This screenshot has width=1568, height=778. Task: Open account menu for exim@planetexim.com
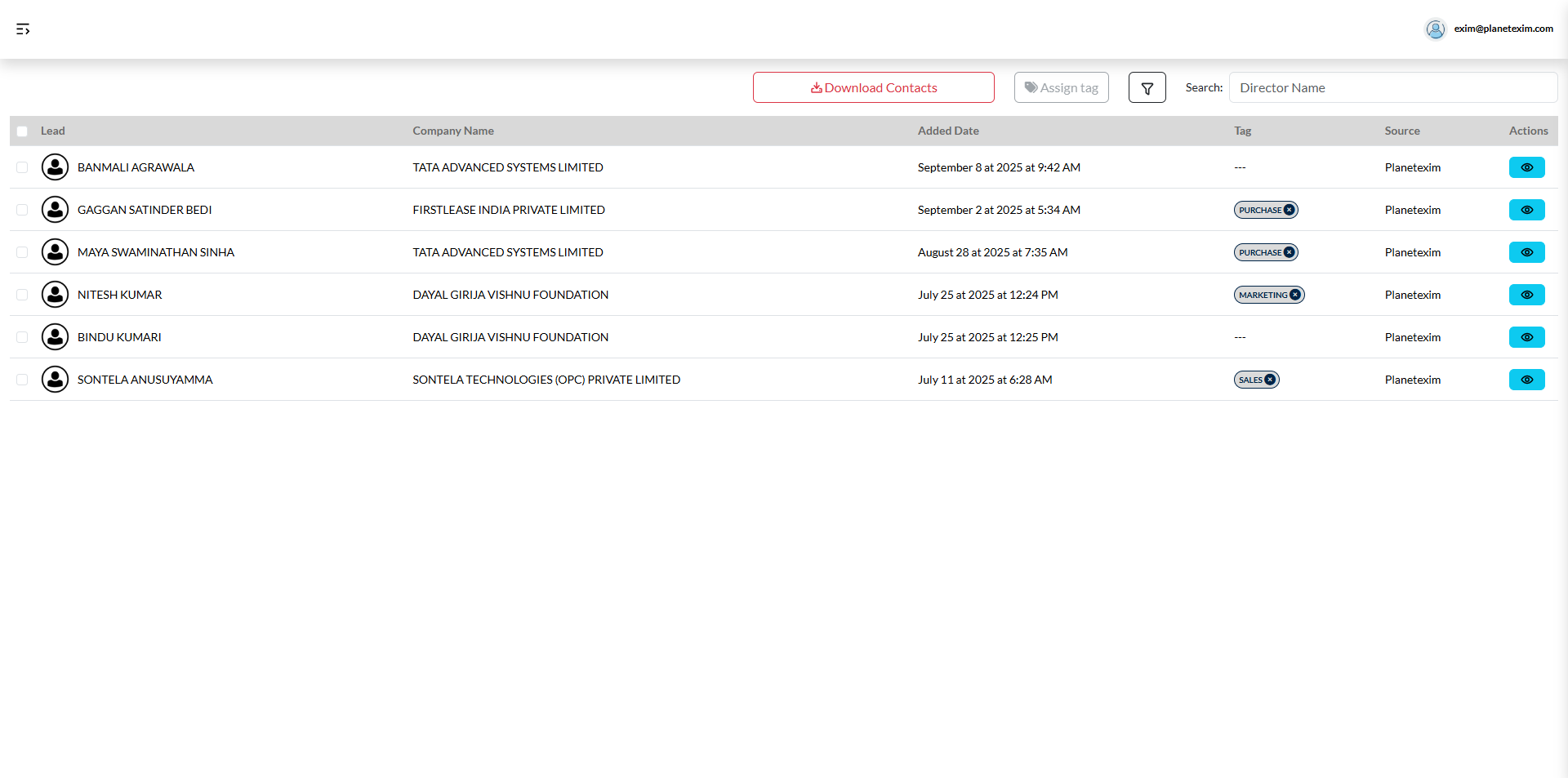click(x=1503, y=29)
